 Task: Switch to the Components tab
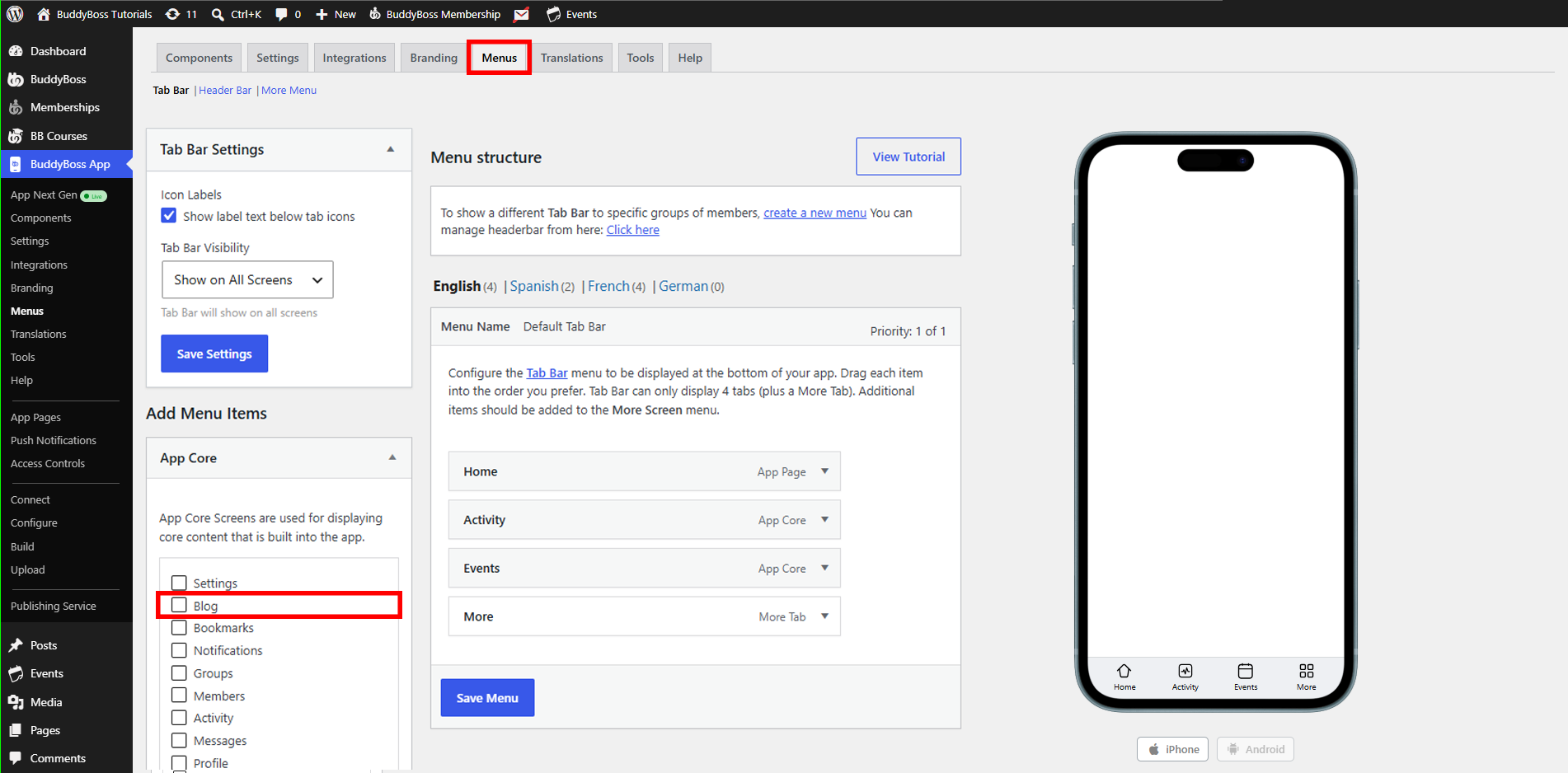(x=199, y=58)
